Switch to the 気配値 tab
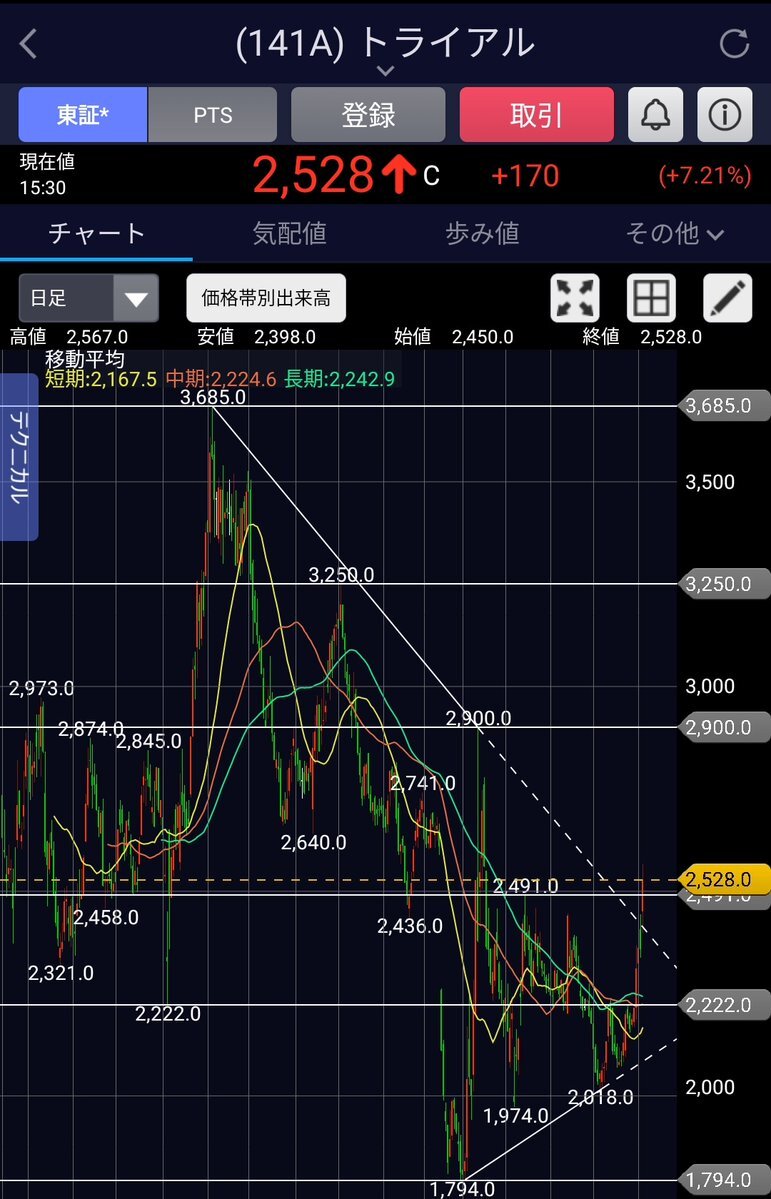 pyautogui.click(x=289, y=233)
